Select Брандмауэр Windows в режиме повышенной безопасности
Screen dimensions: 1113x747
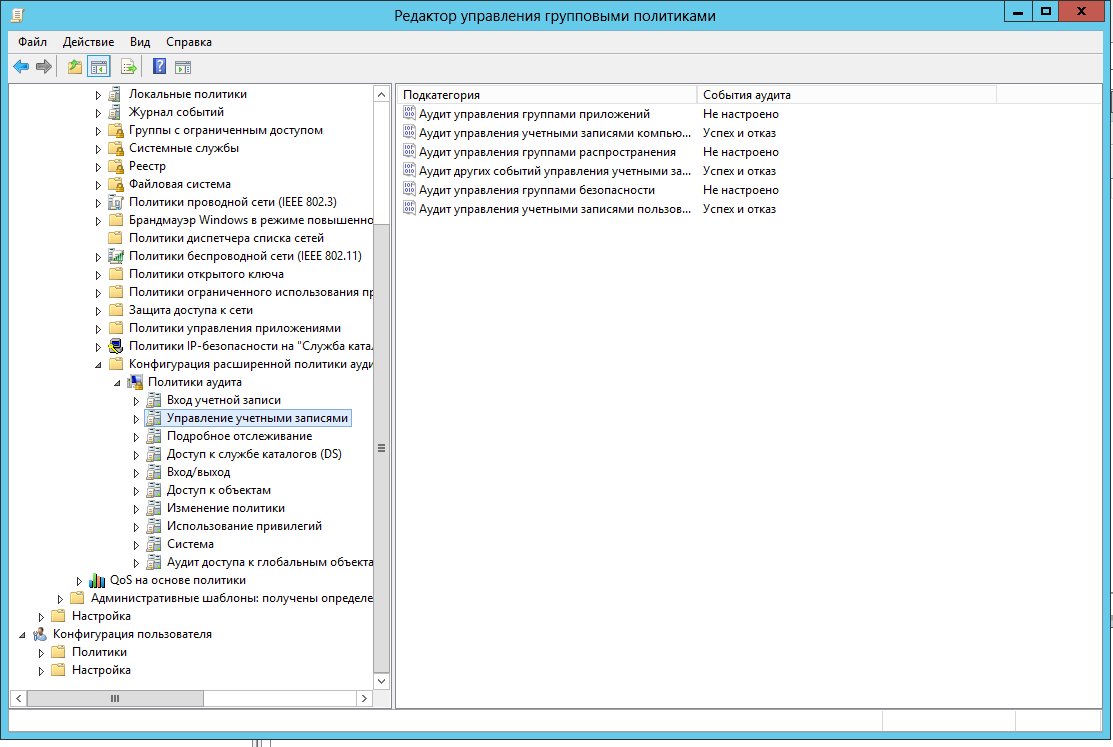[250, 220]
